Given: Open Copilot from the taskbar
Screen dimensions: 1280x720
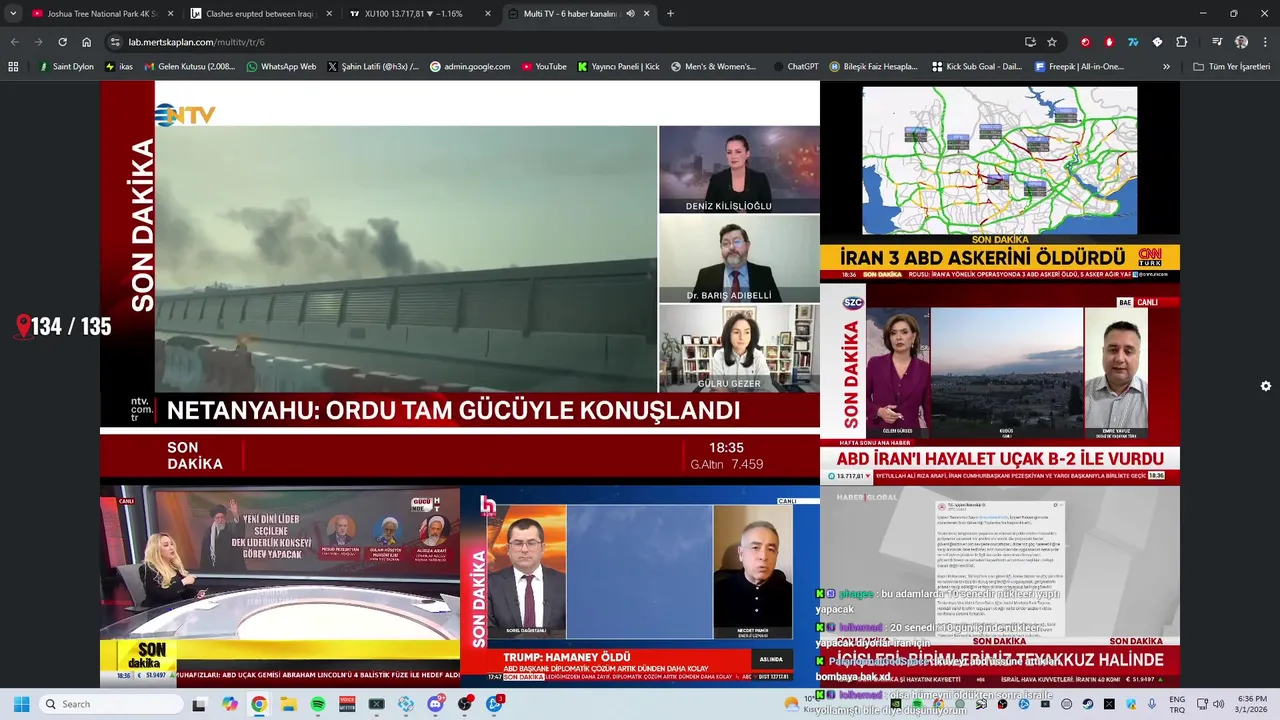Looking at the screenshot, I should (x=229, y=704).
